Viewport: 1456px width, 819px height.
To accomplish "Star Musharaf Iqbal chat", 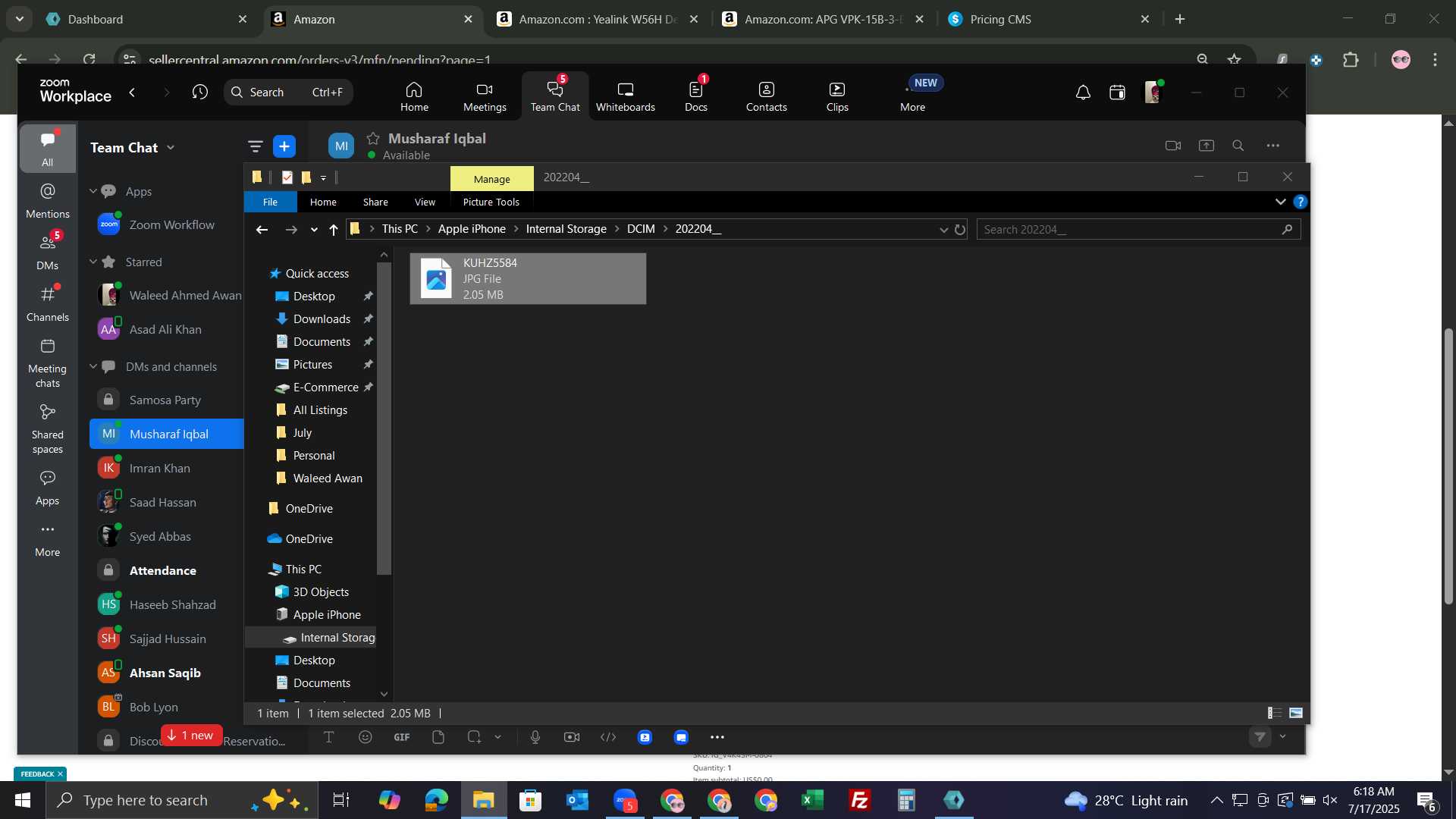I will pos(372,138).
